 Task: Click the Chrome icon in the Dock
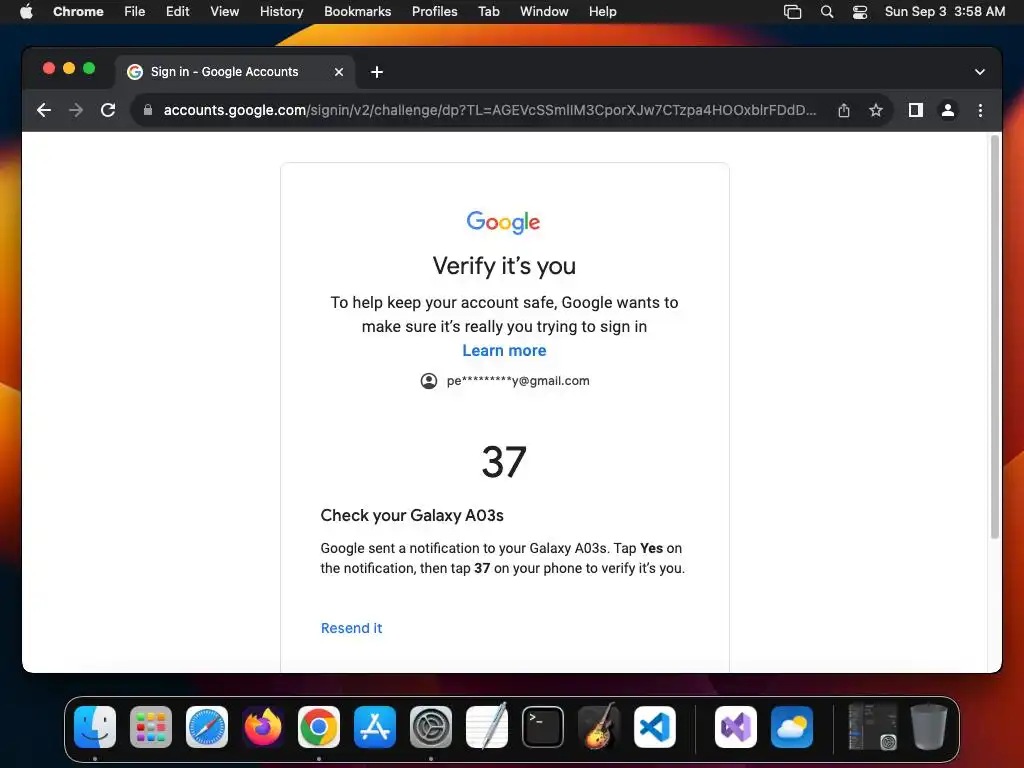[319, 727]
